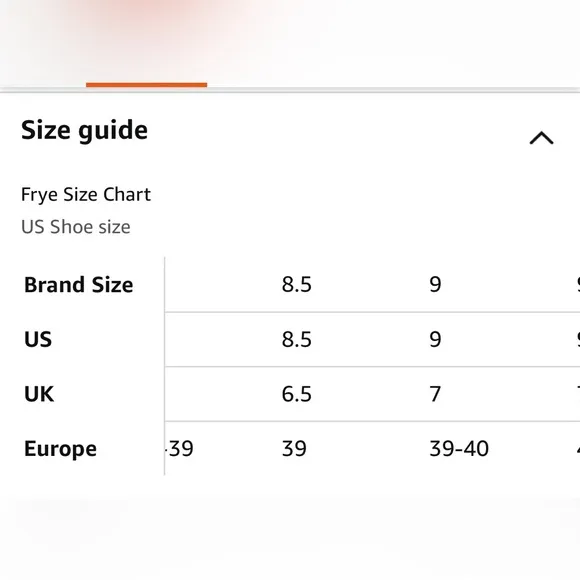The height and width of the screenshot is (580, 580).
Task: Collapse the Size guide section chevron
Action: [541, 138]
